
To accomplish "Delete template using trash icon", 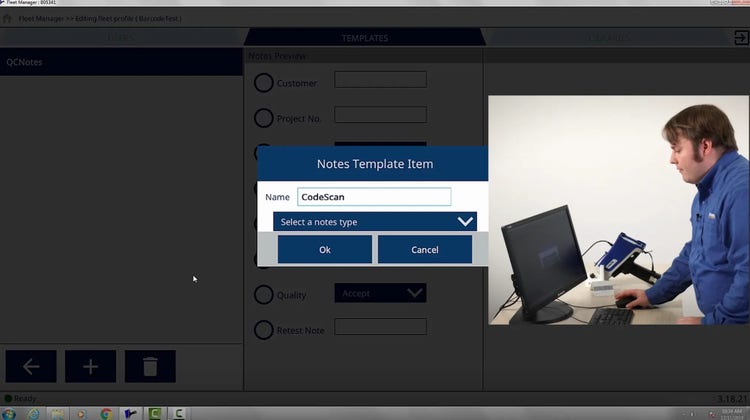I will tap(150, 366).
